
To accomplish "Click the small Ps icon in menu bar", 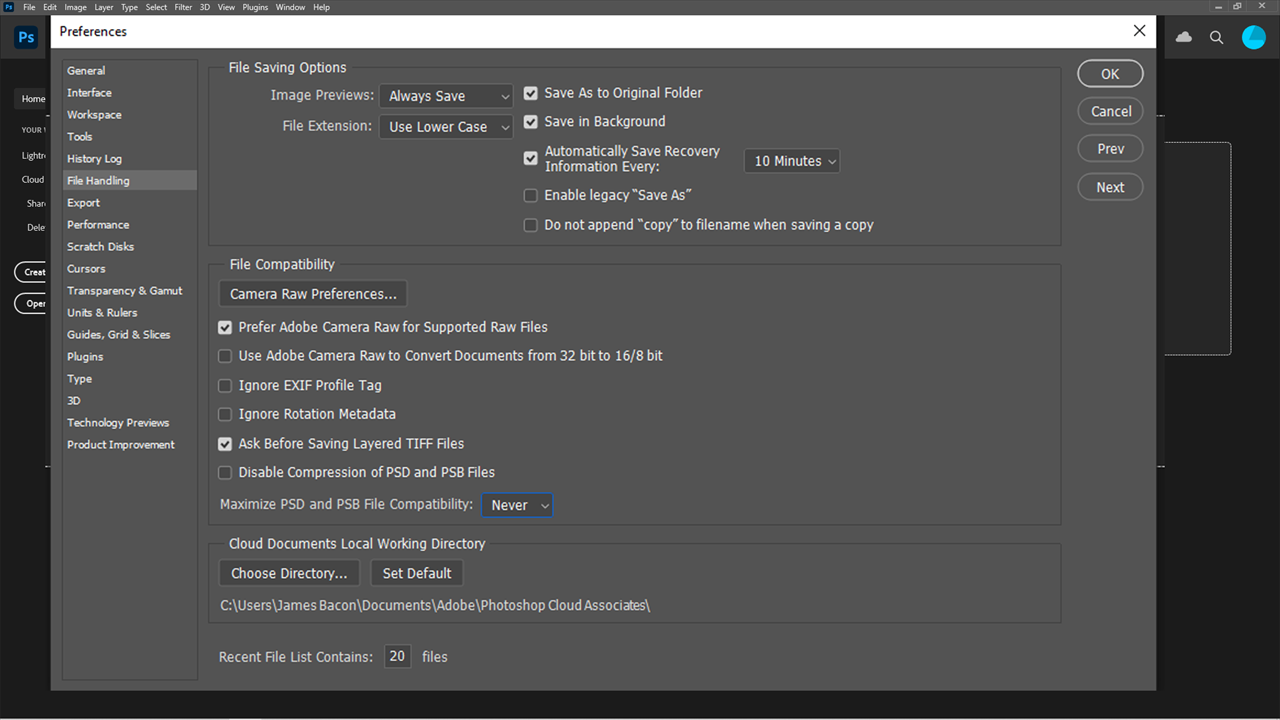I will (x=8, y=7).
